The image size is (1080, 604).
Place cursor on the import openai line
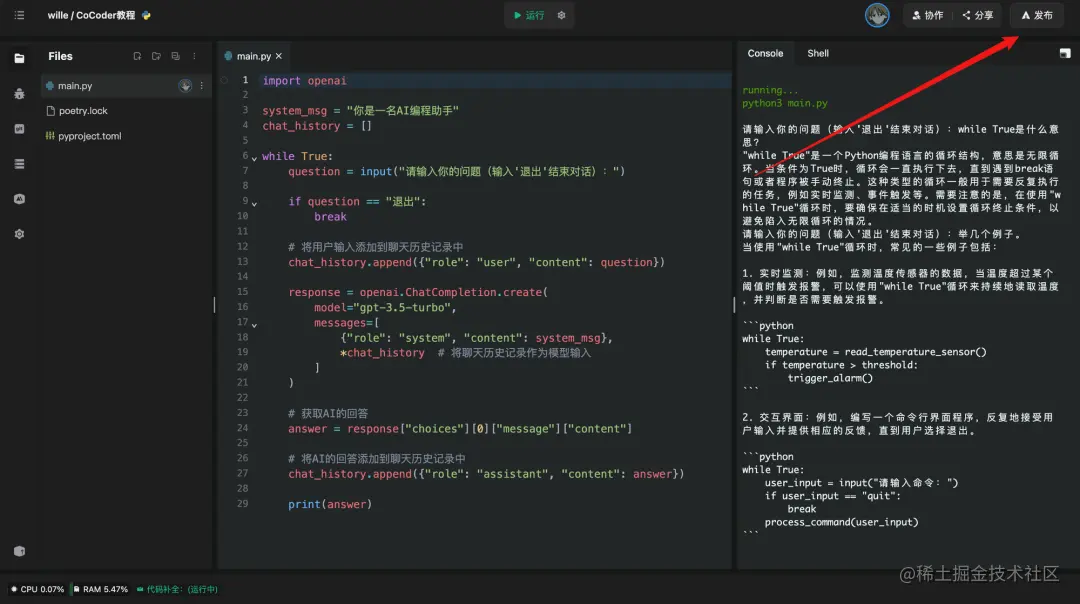click(x=304, y=81)
